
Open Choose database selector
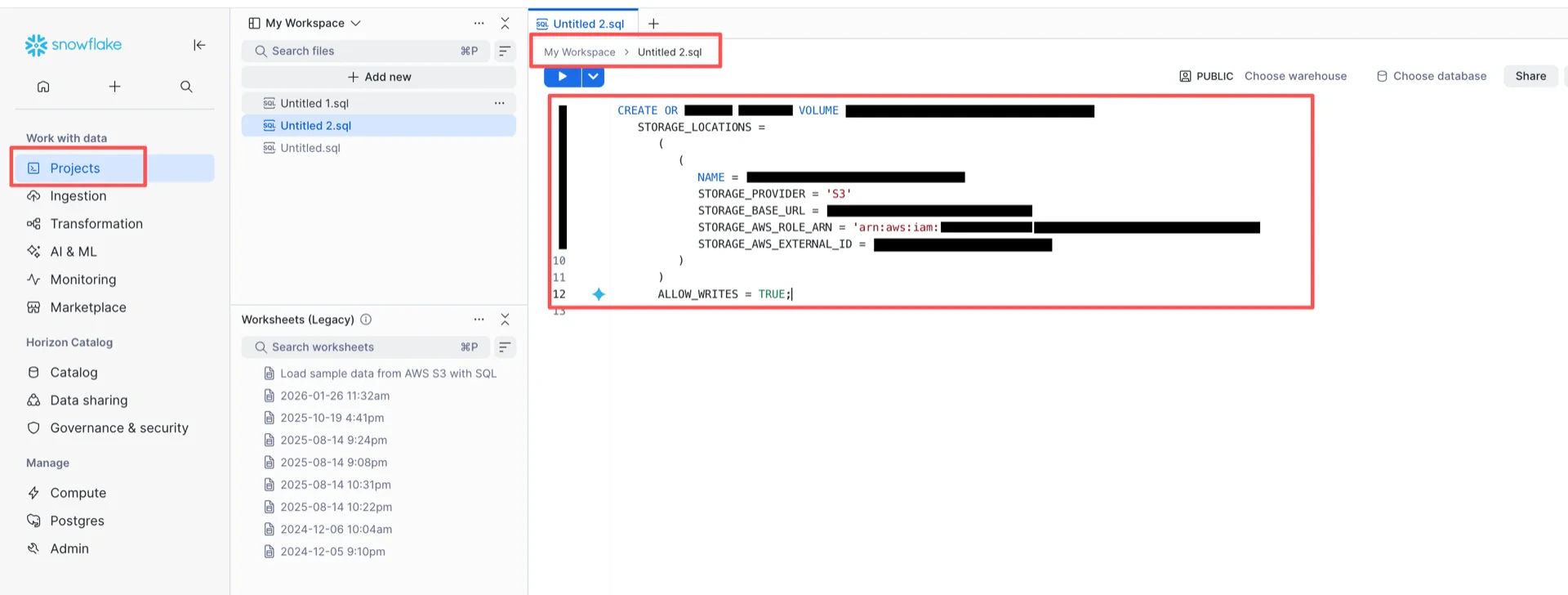[x=1432, y=76]
